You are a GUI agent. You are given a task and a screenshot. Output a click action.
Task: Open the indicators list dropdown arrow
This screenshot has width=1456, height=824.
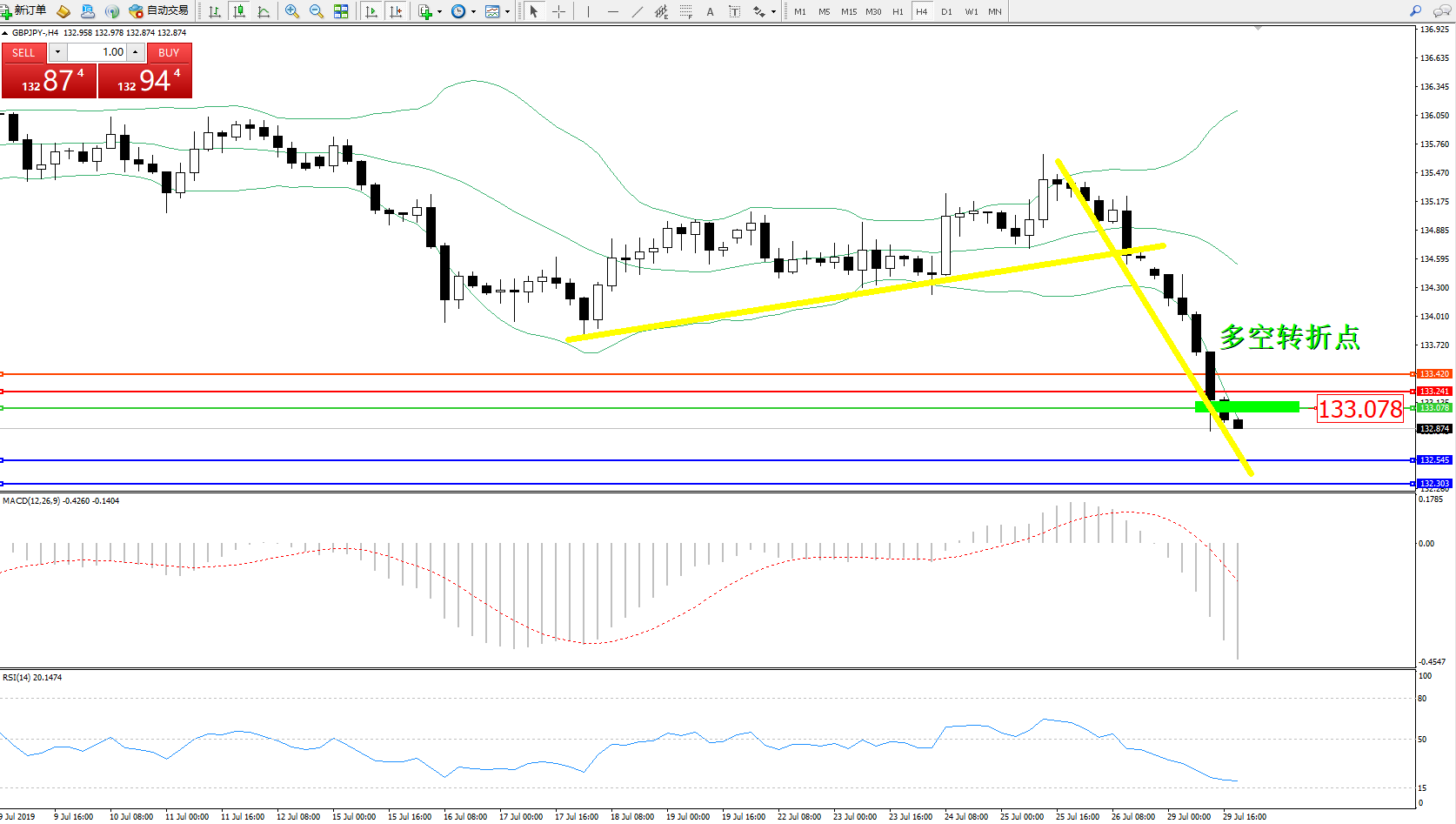coord(439,12)
